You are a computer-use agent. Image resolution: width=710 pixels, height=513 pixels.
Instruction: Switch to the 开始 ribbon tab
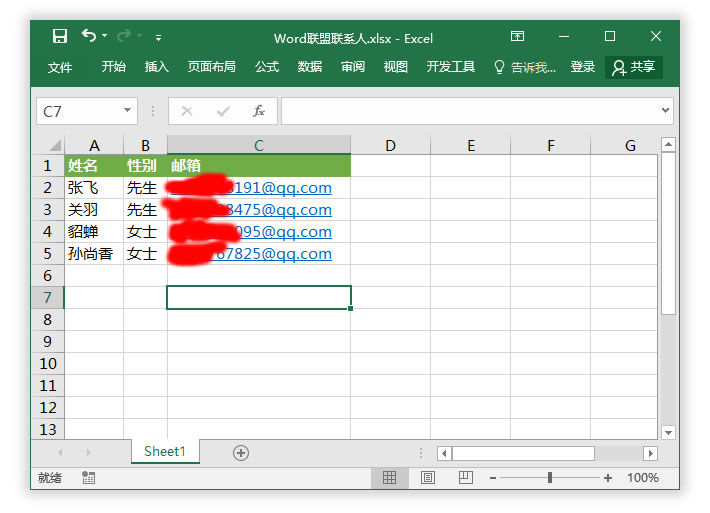click(x=113, y=67)
